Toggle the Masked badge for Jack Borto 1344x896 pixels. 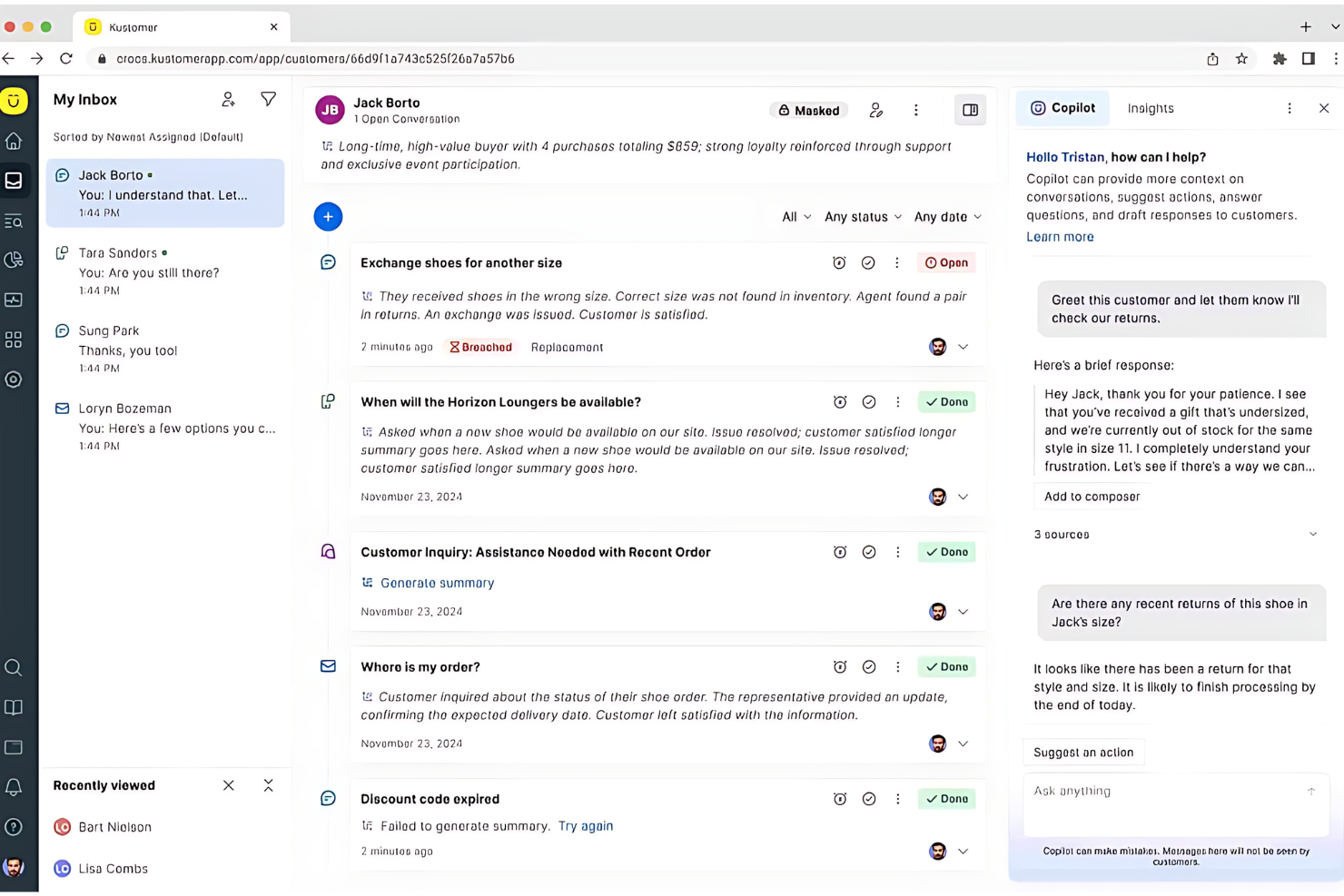pyautogui.click(x=808, y=110)
